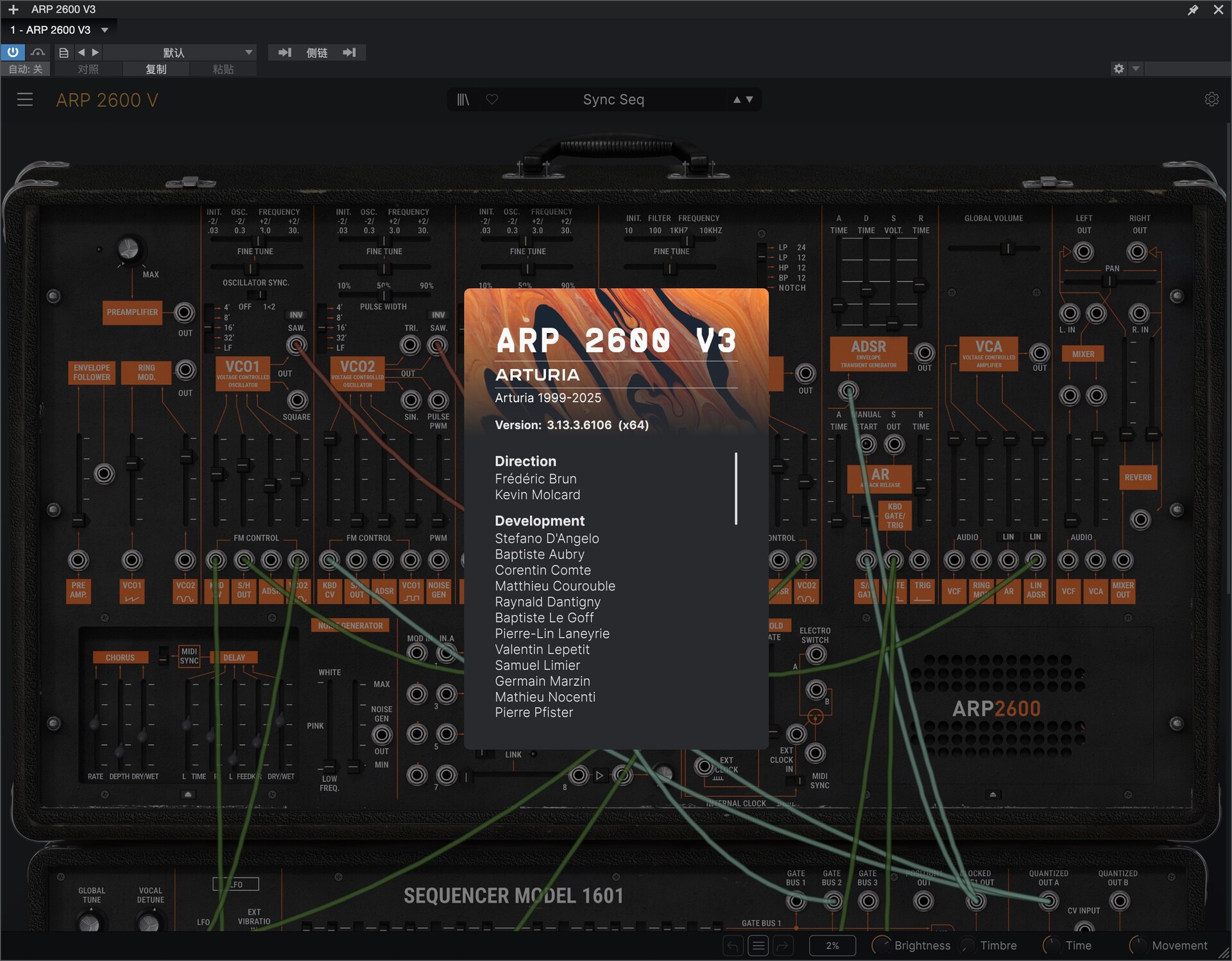The image size is (1232, 961).
Task: Click the GATE BUS 3 jack
Action: [x=868, y=901]
